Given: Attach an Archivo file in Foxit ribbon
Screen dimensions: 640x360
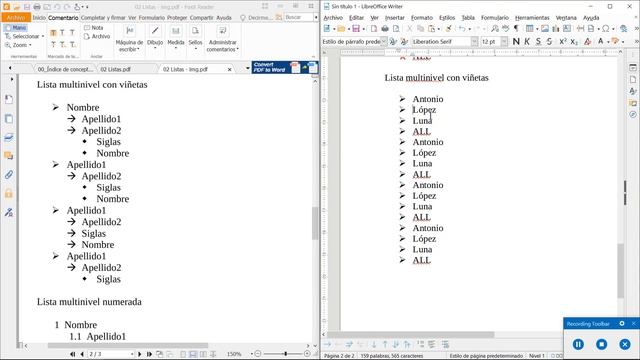Looking at the screenshot, I should click(x=97, y=36).
